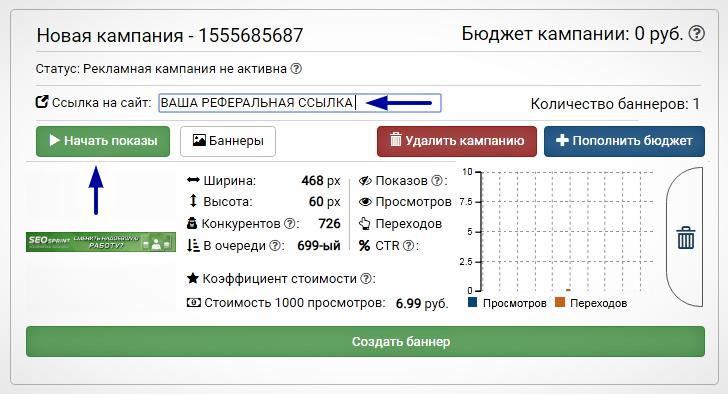Image resolution: width=728 pixels, height=394 pixels.
Task: Click the crossed eye icon beside Показов
Action: point(365,181)
